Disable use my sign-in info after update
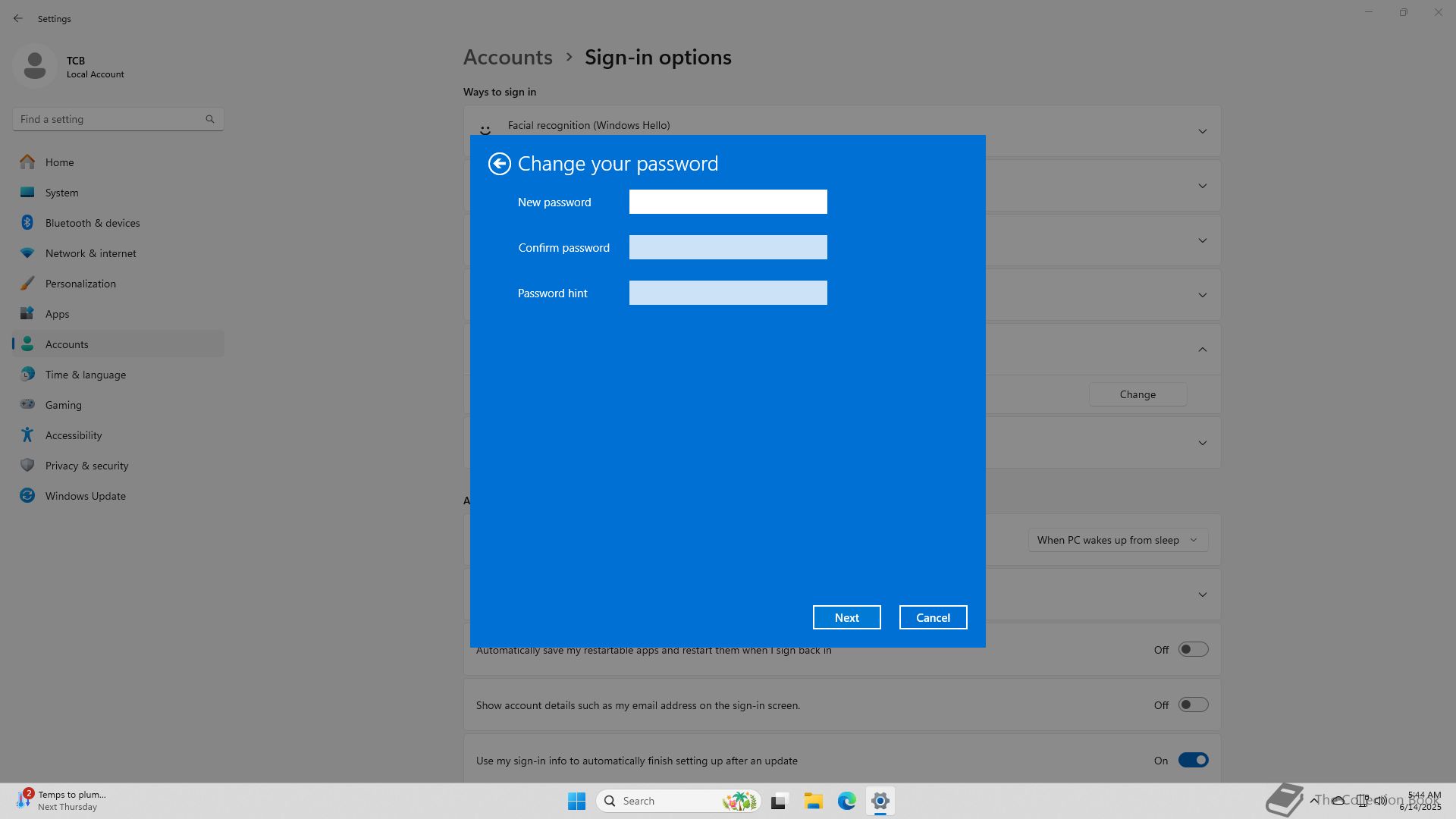The image size is (1456, 819). 1192,761
